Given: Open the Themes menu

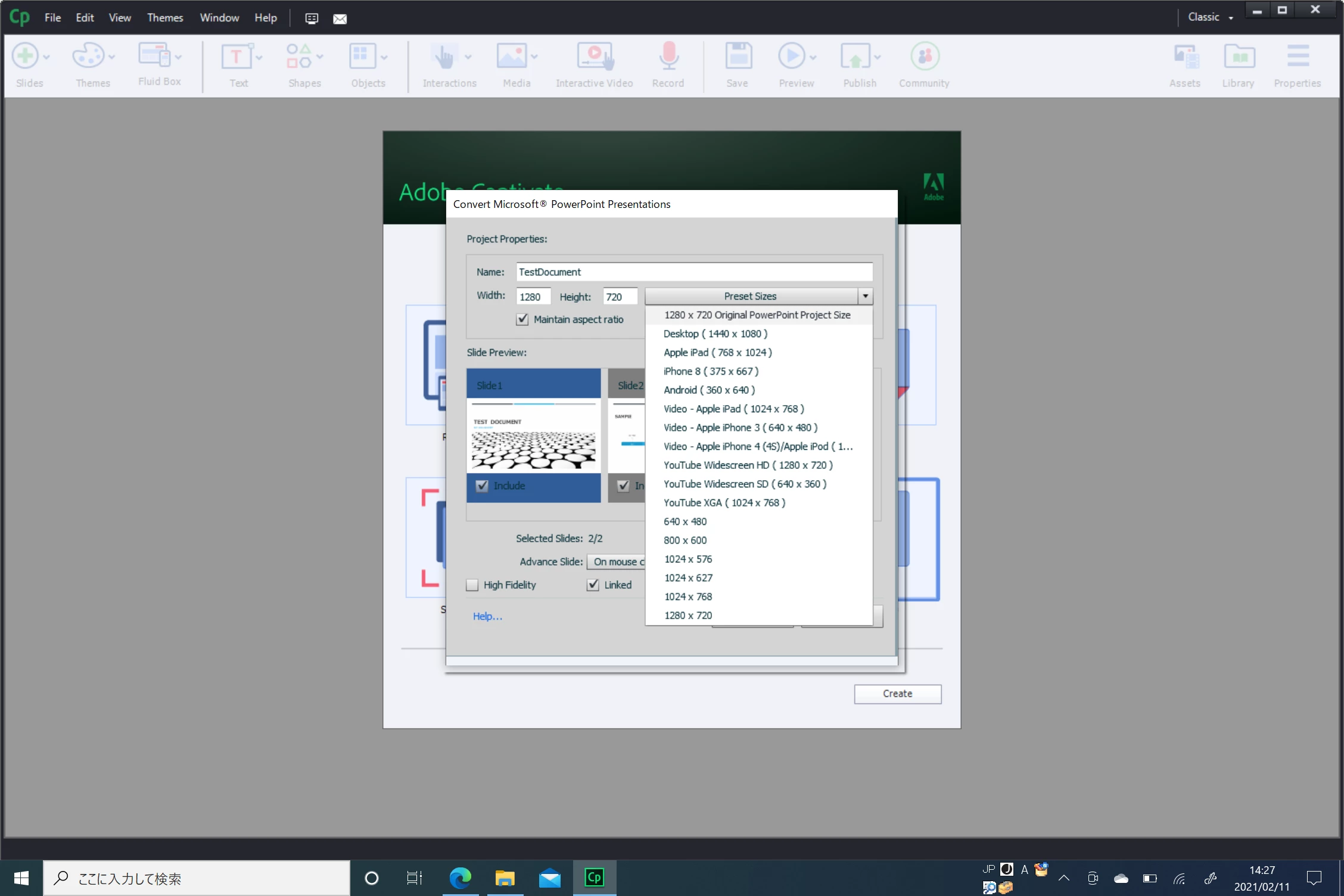Looking at the screenshot, I should click(164, 18).
